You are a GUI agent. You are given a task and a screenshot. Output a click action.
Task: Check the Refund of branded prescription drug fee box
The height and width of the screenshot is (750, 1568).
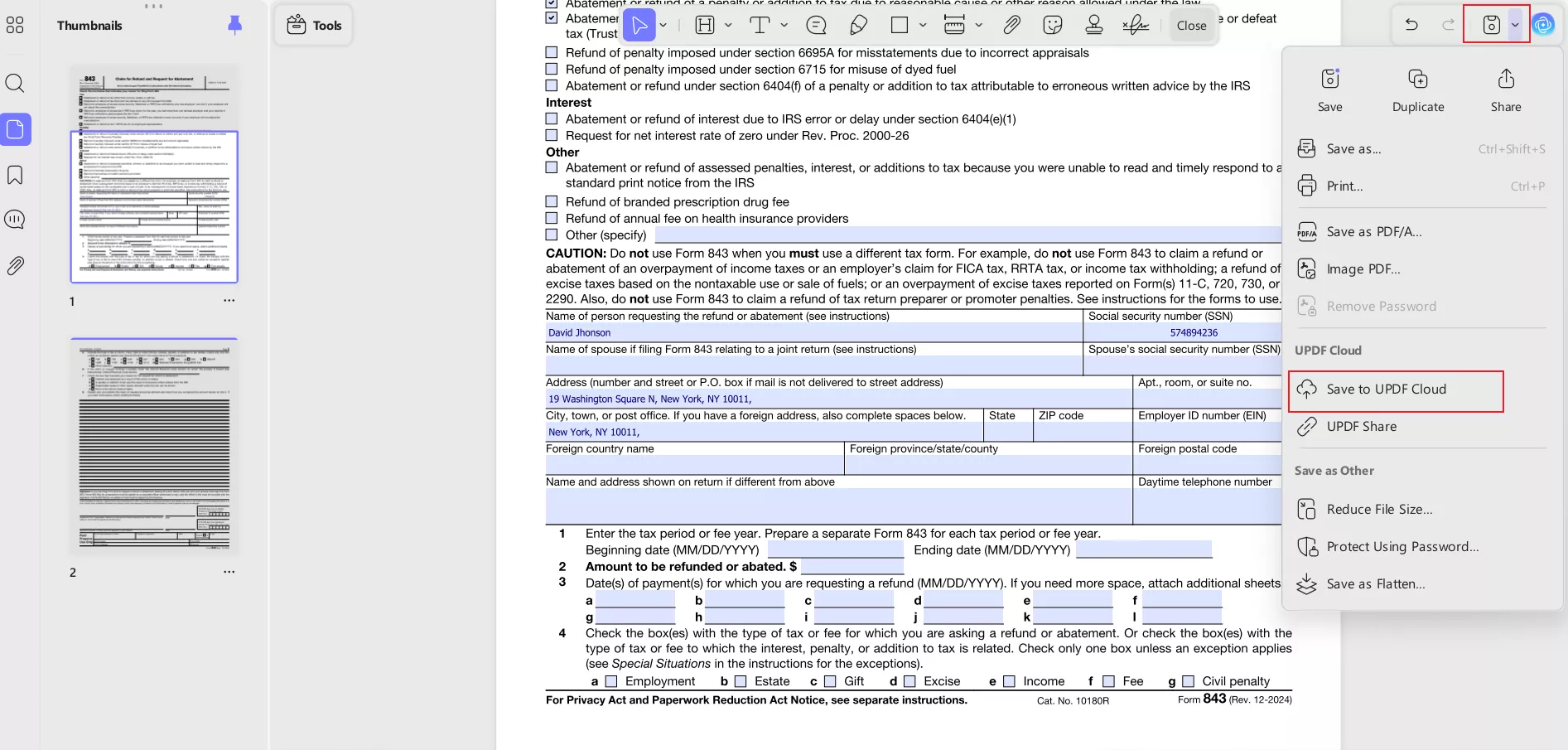(x=552, y=201)
